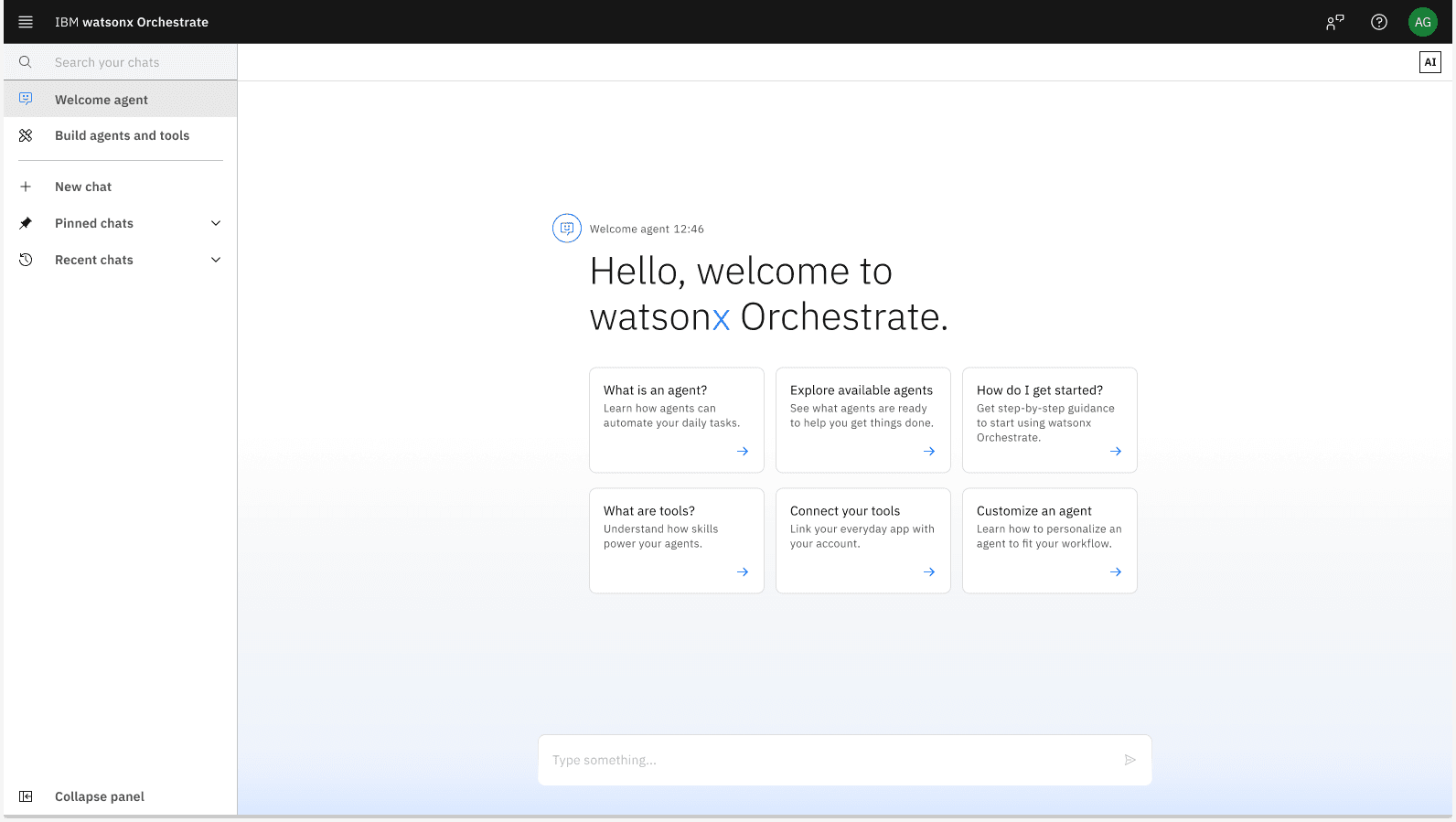Click the Welcome agent 12:46 timestamp text

[647, 229]
